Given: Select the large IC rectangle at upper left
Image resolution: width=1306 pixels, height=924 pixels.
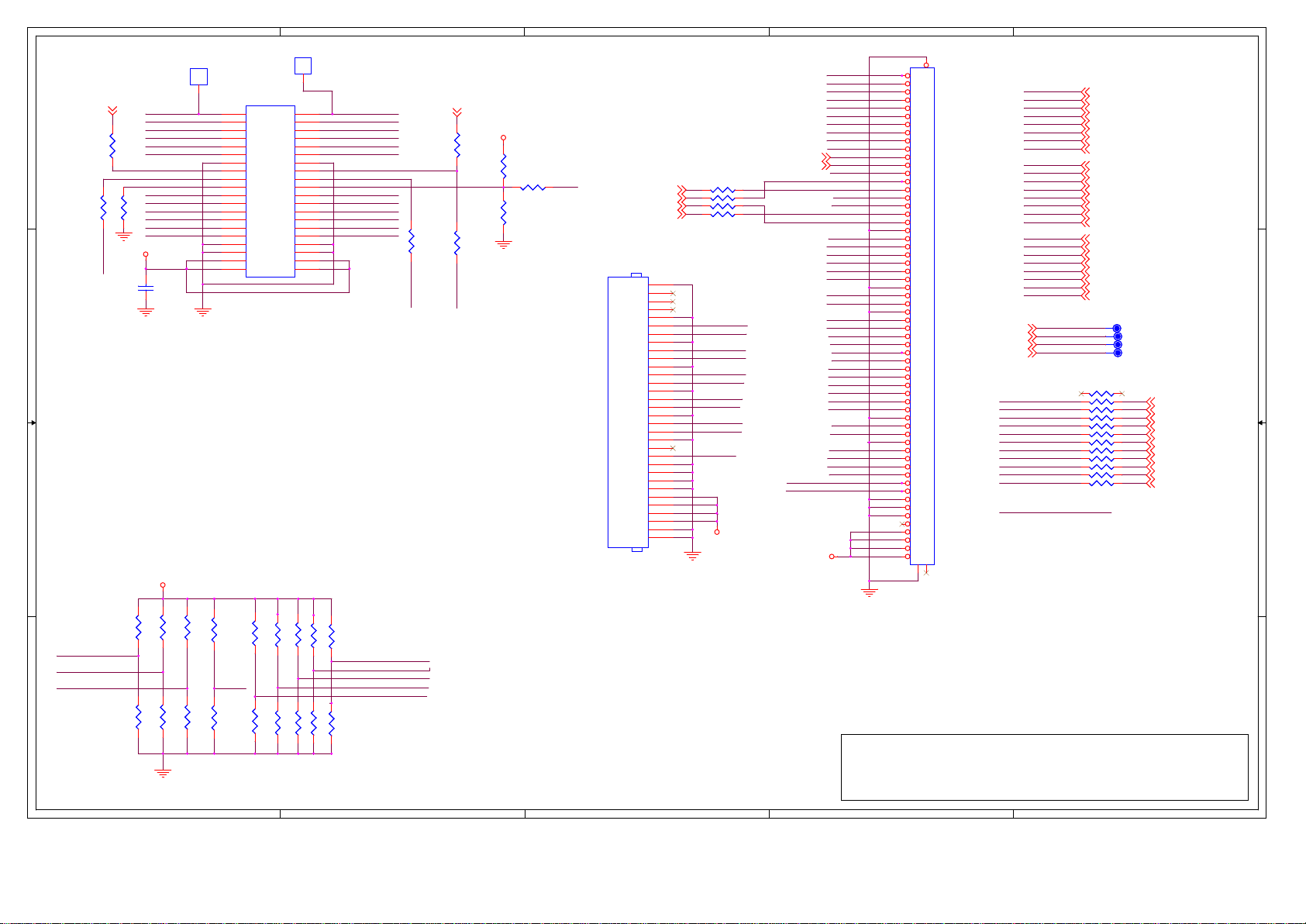Looking at the screenshot, I should 270,191.
